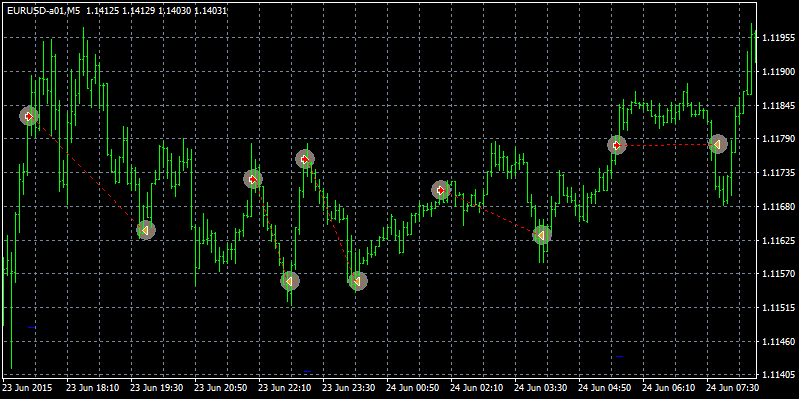Click the EURUSD-a01,M5 chart title
Screen dimensions: 799x399
[44, 10]
